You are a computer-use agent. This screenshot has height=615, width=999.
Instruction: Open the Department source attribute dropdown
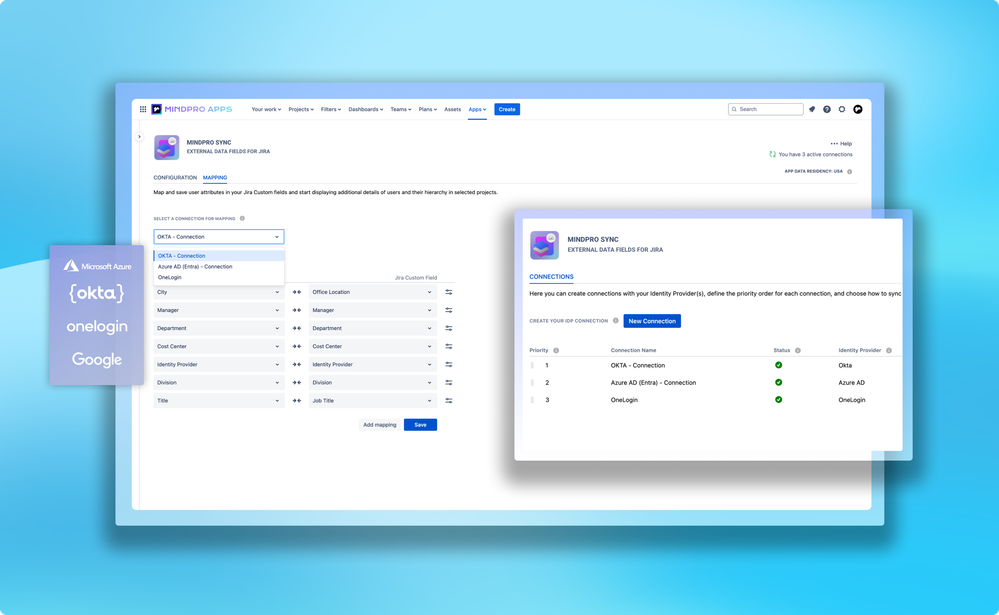219,328
